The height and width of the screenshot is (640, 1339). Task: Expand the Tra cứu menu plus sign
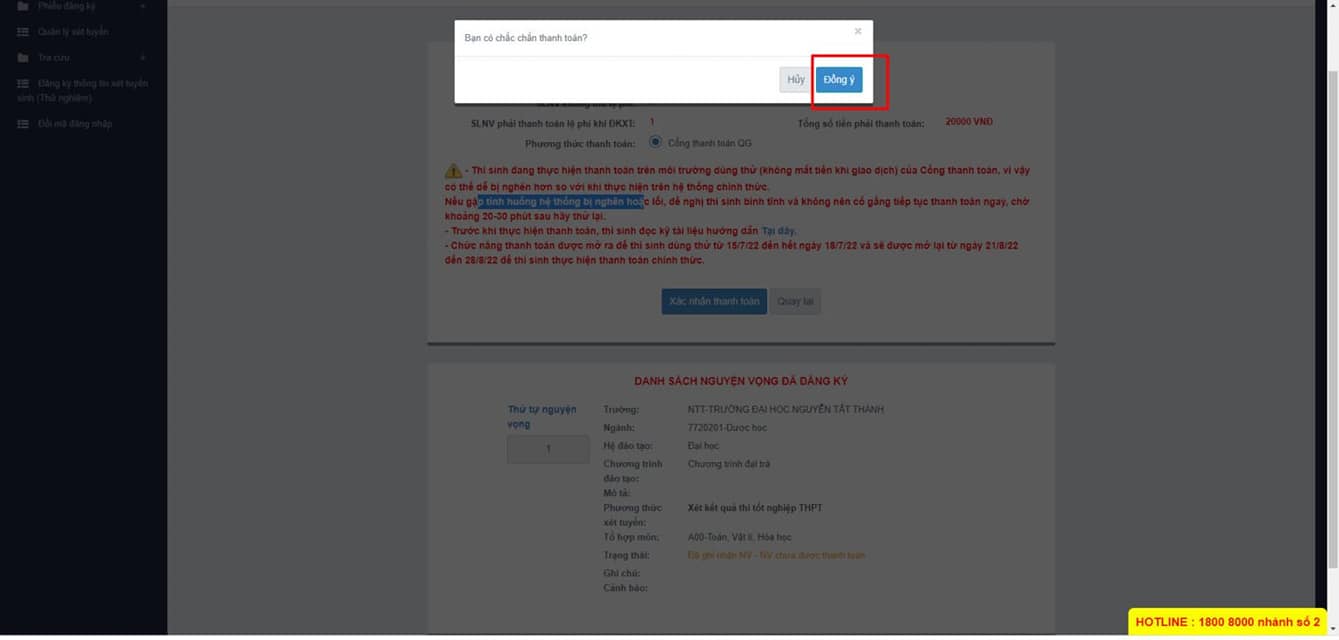click(143, 58)
